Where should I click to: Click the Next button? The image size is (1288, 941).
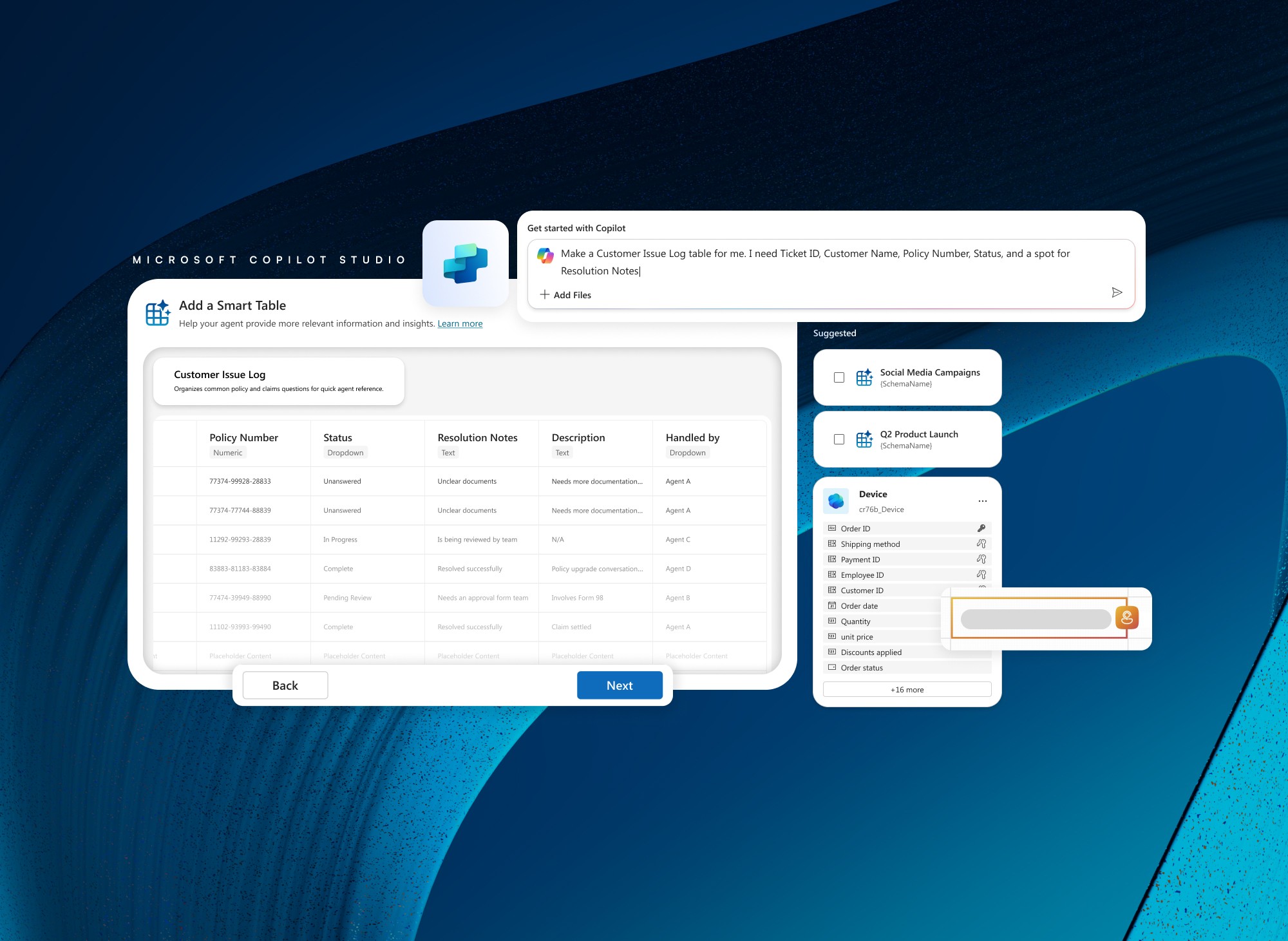tap(620, 685)
